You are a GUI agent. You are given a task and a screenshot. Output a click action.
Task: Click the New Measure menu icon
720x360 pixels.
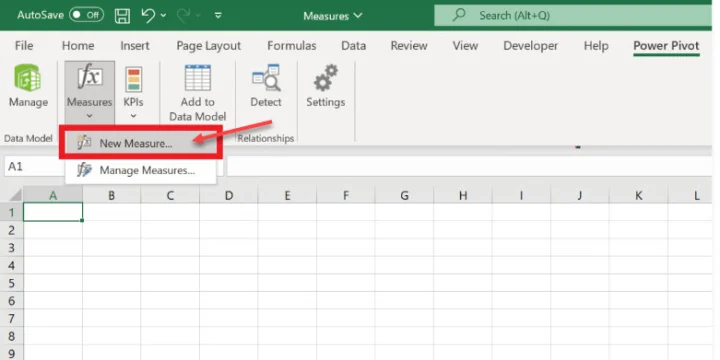coord(84,142)
